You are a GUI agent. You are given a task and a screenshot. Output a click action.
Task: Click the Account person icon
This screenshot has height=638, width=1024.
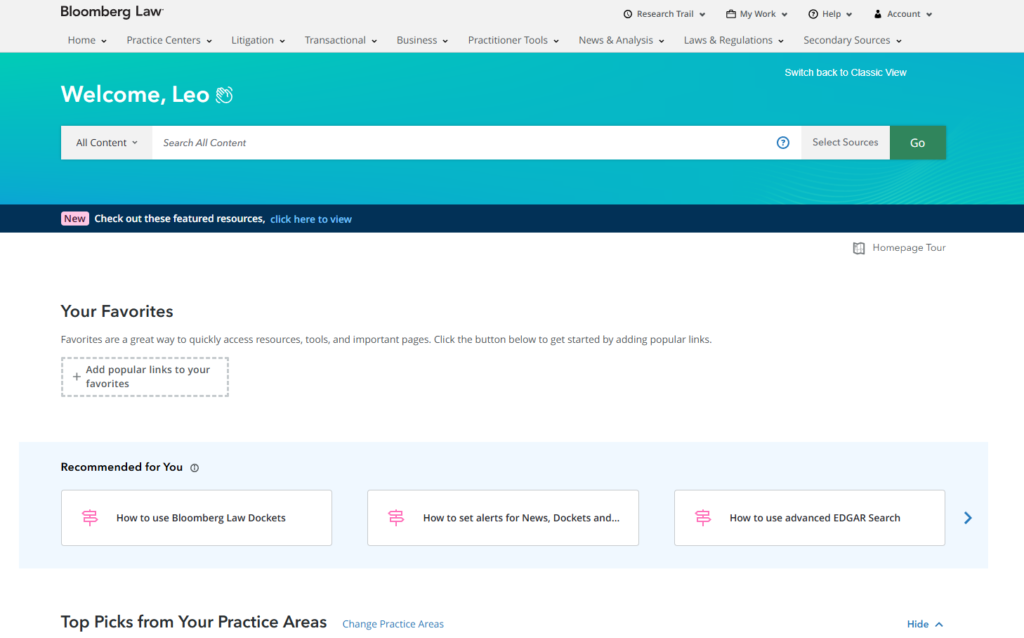click(x=878, y=15)
